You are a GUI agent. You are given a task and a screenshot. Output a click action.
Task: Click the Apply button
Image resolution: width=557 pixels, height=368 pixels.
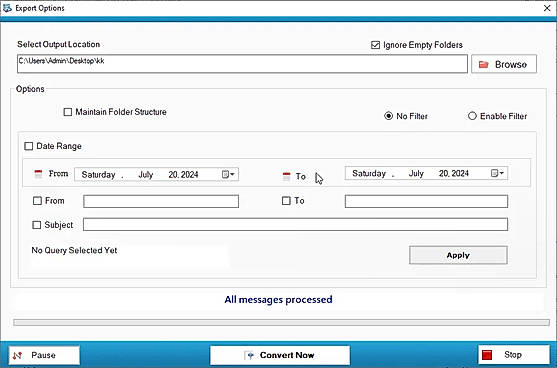pos(458,255)
